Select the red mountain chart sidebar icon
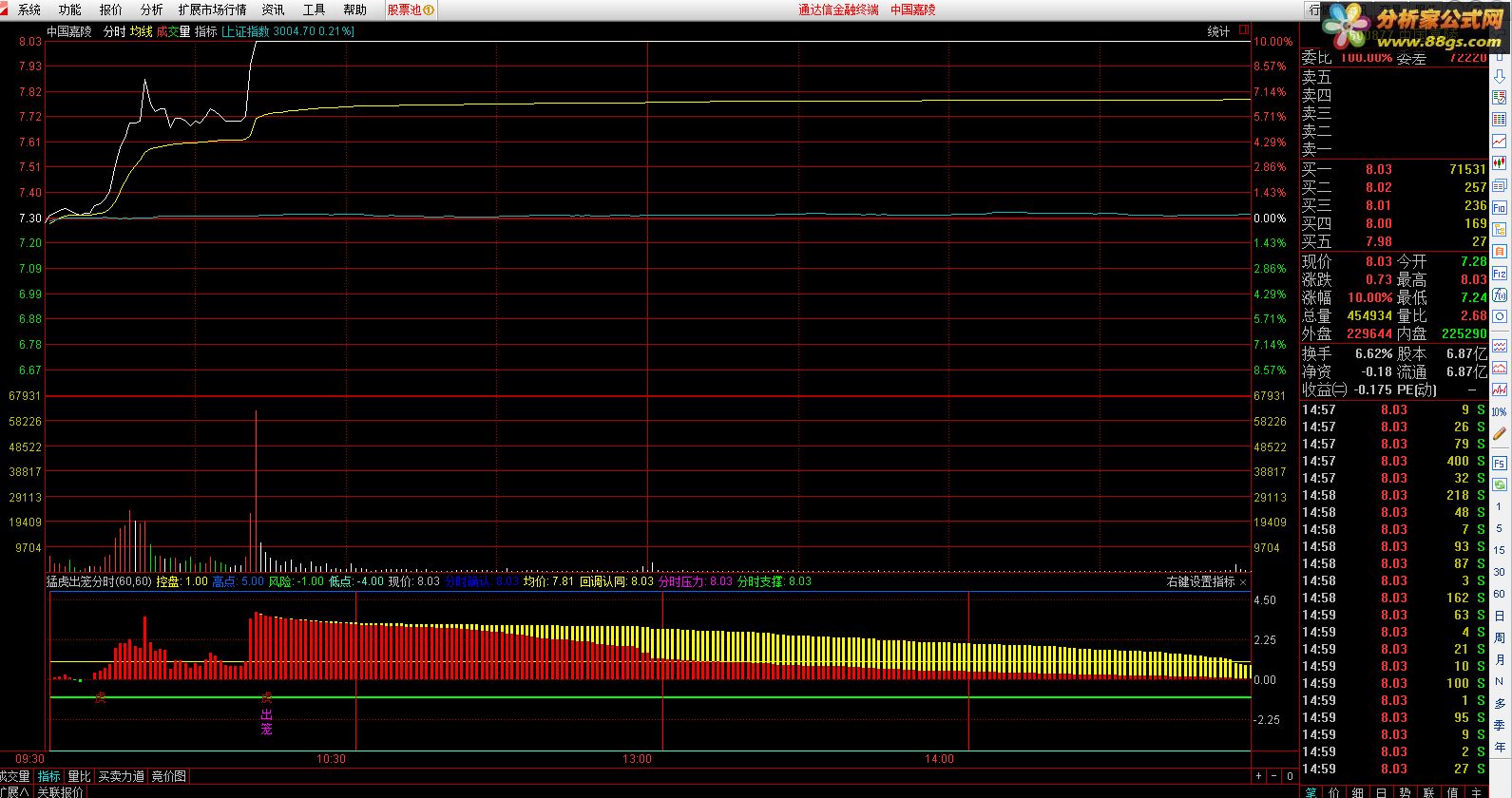This screenshot has width=1512, height=798. pos(1500,367)
